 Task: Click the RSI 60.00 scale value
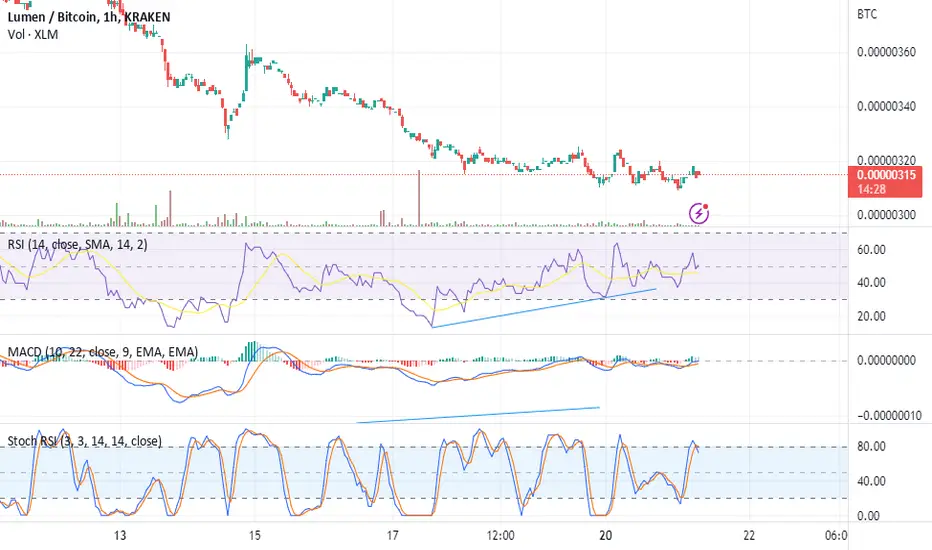pos(871,249)
